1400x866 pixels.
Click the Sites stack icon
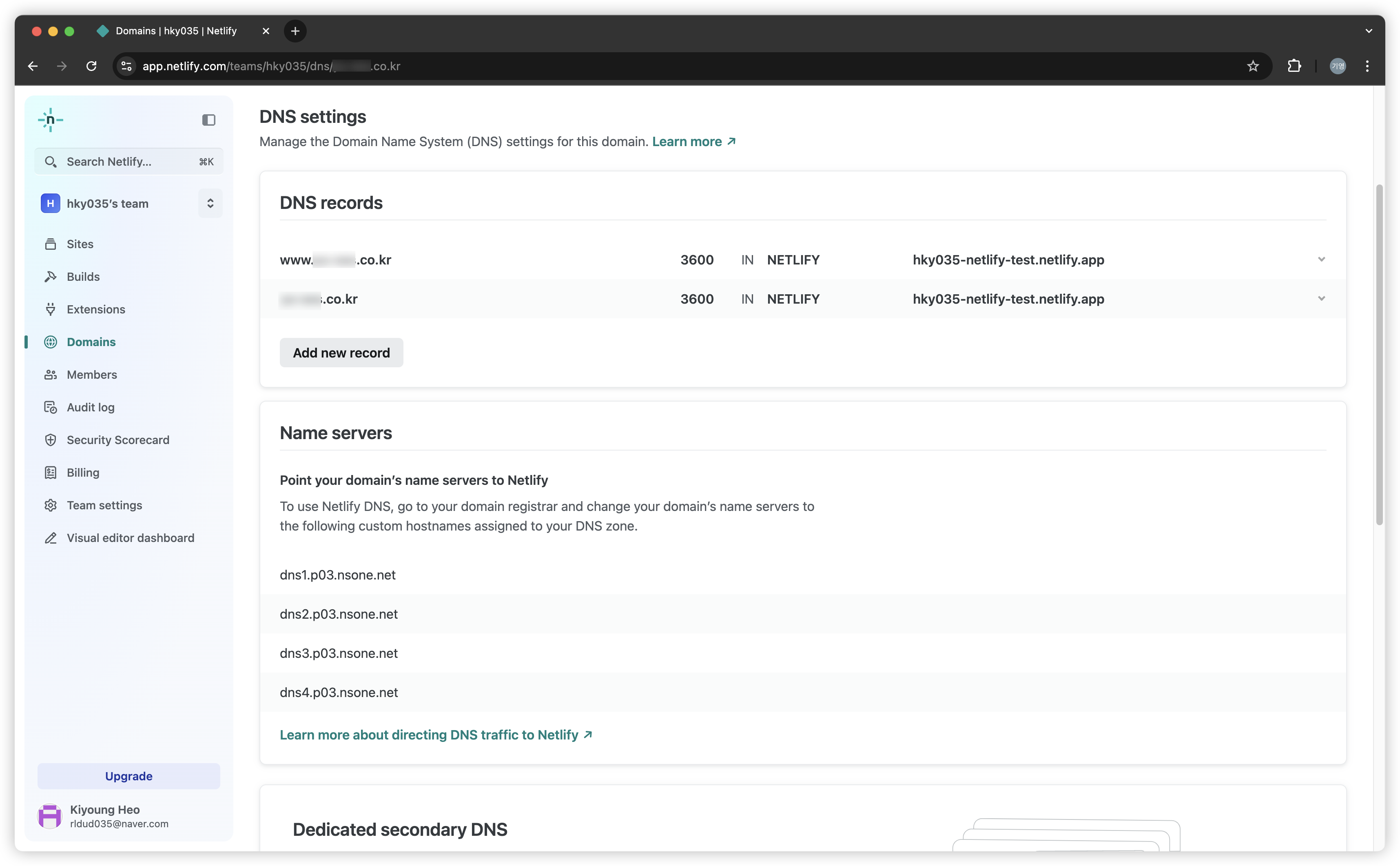coord(50,244)
